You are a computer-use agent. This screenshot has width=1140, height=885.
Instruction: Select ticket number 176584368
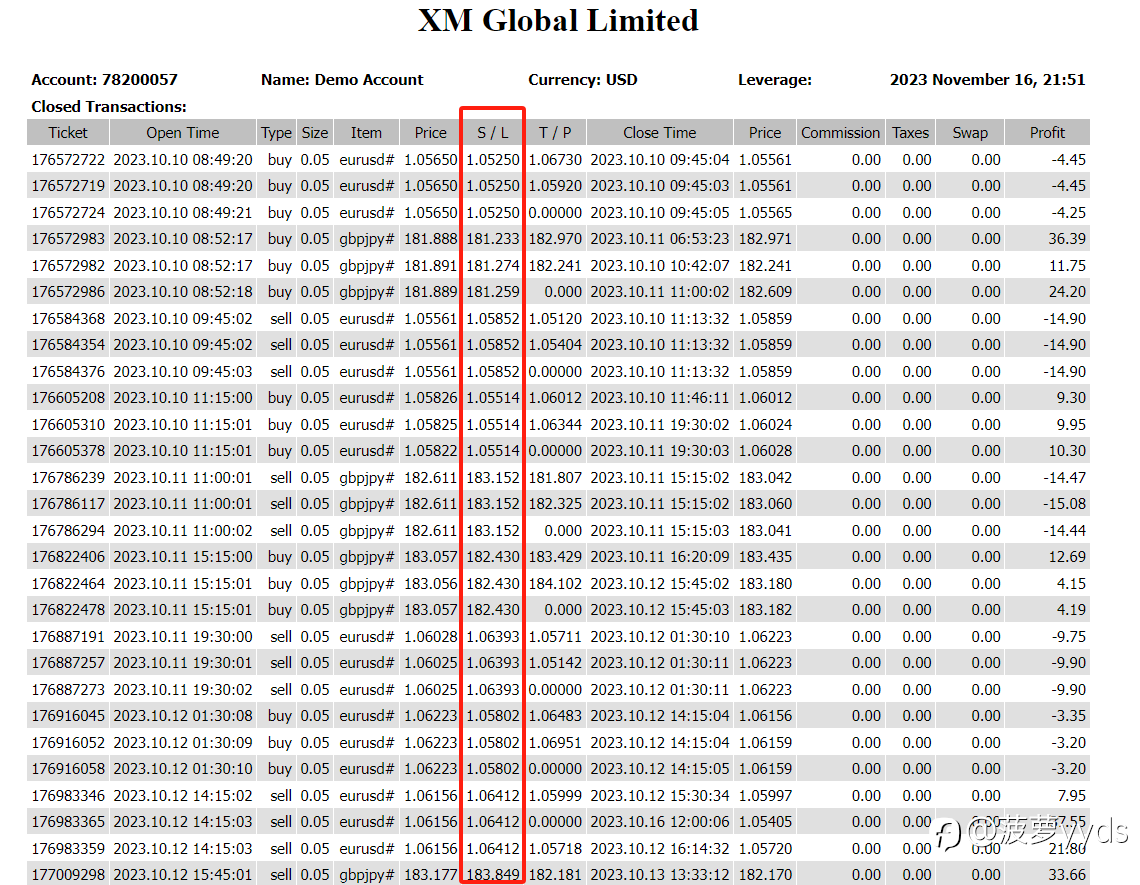(x=68, y=319)
